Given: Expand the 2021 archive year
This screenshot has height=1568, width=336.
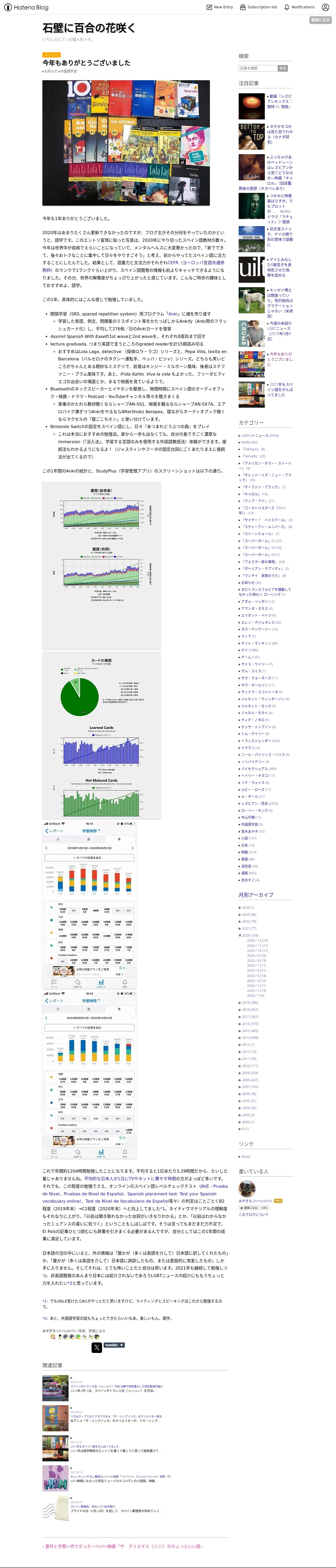Looking at the screenshot, I should point(240,928).
